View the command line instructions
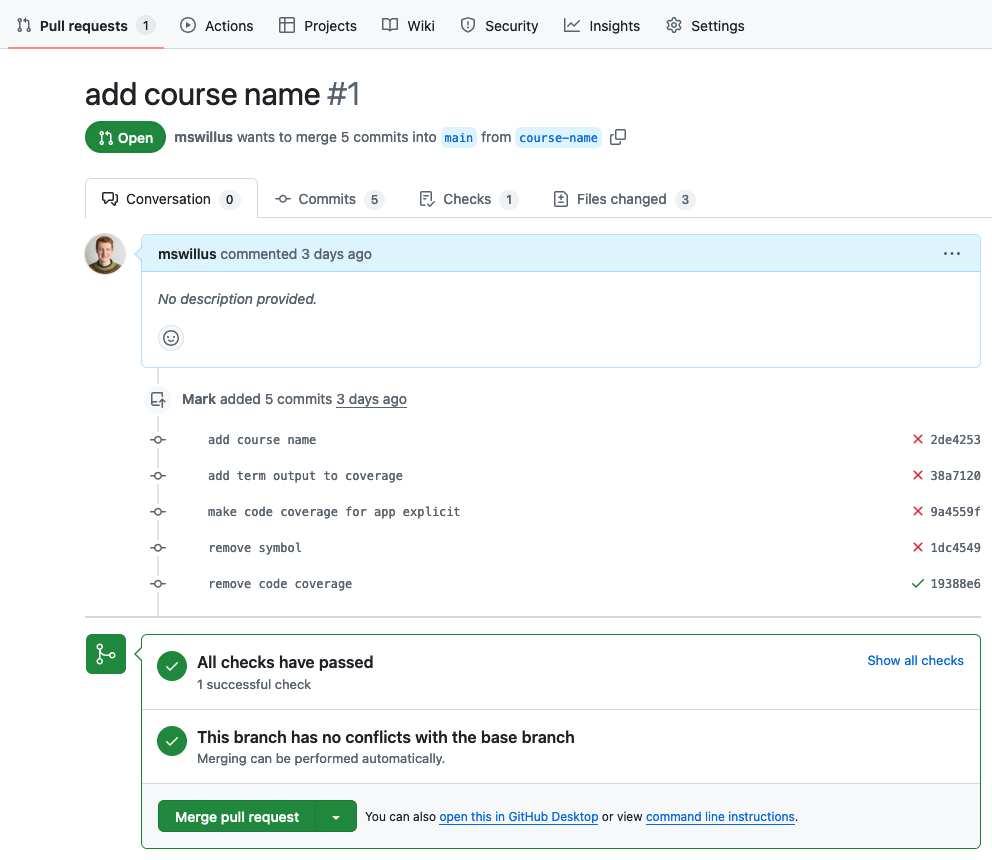The width and height of the screenshot is (992, 860). (x=720, y=816)
